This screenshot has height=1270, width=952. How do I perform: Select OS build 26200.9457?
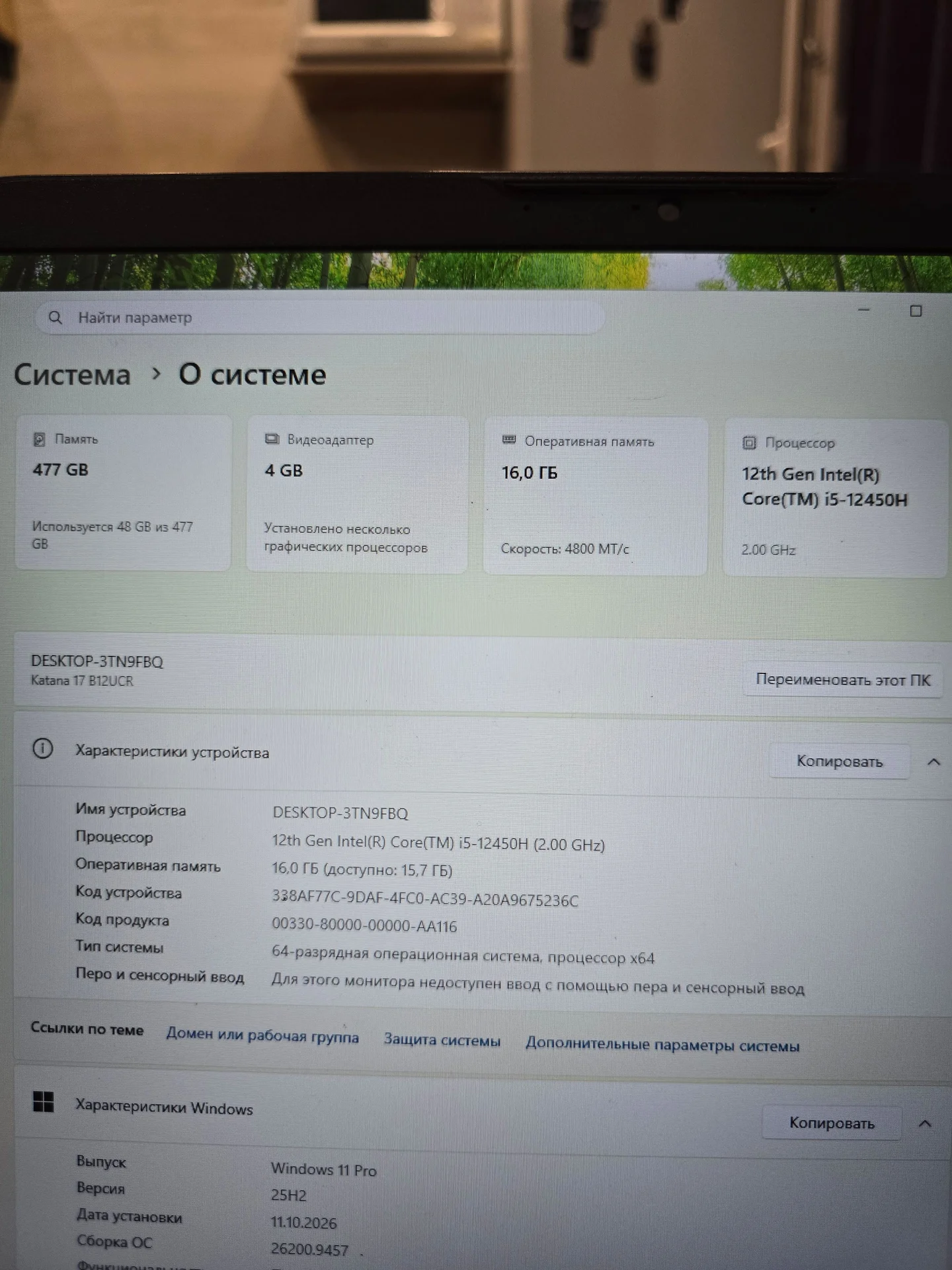[x=309, y=1249]
